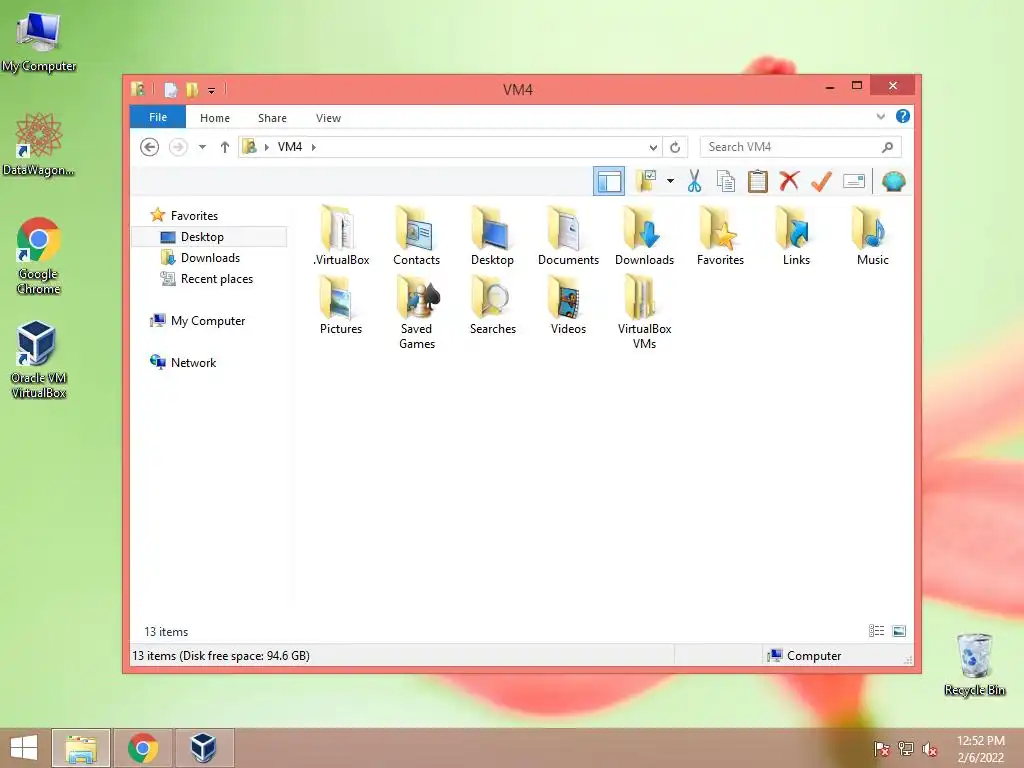1024x768 pixels.
Task: Click the red X Delete toolbar icon
Action: point(790,181)
